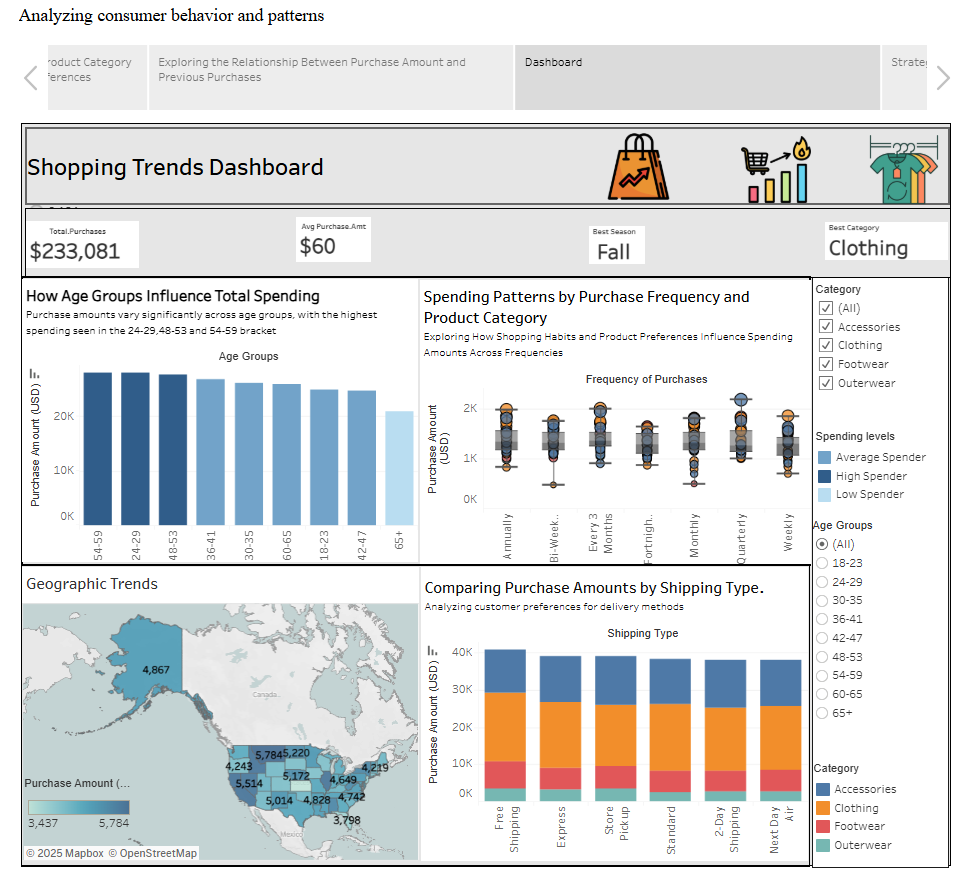Click Clothing orange legend swatch

coord(823,808)
